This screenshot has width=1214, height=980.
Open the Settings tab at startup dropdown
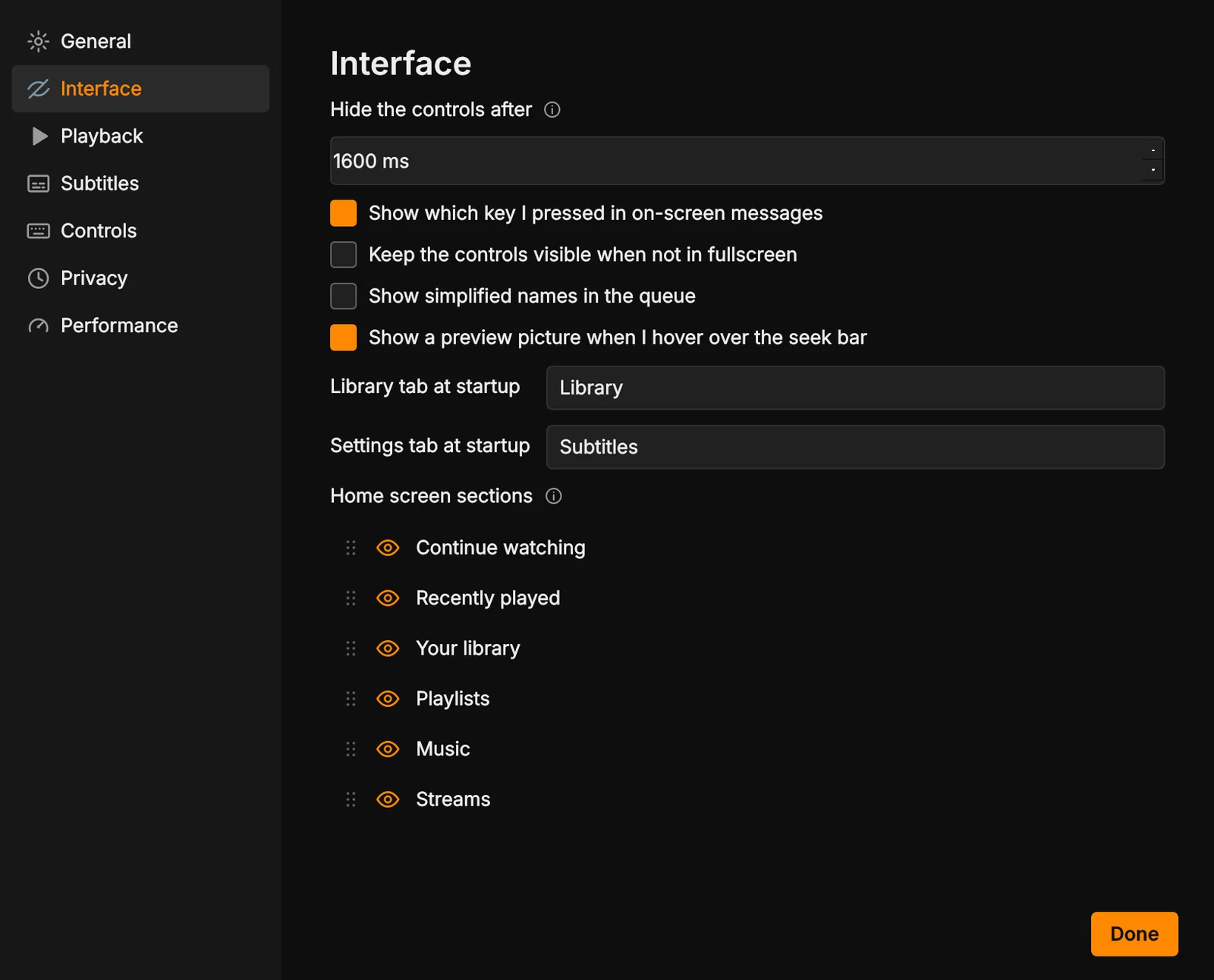855,447
